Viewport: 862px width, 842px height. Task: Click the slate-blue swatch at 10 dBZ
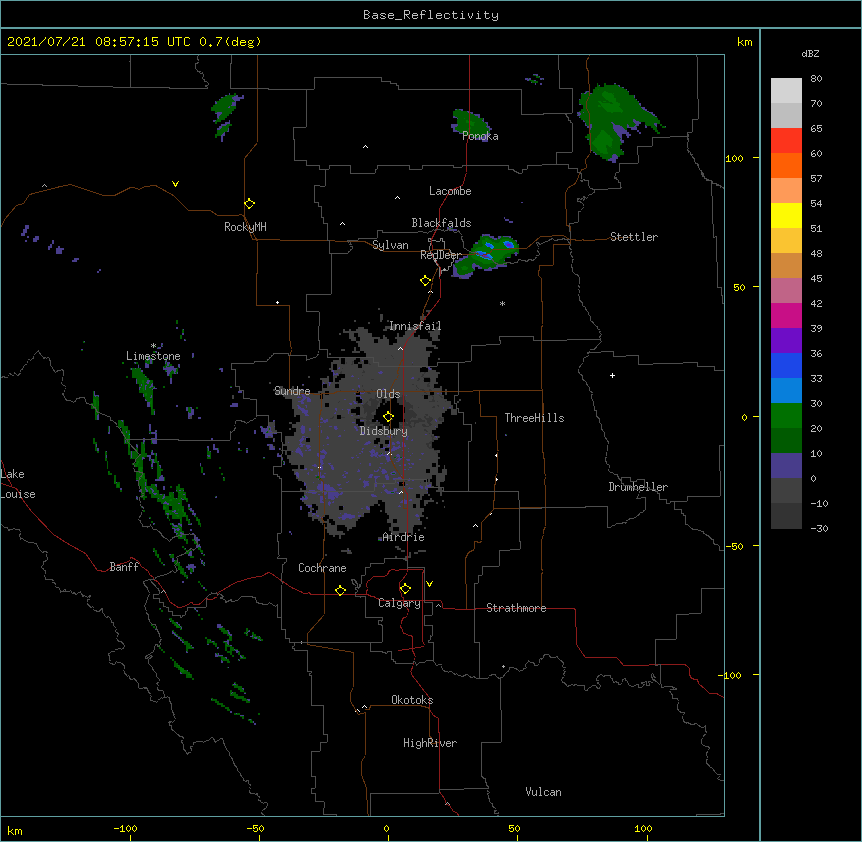click(x=786, y=466)
